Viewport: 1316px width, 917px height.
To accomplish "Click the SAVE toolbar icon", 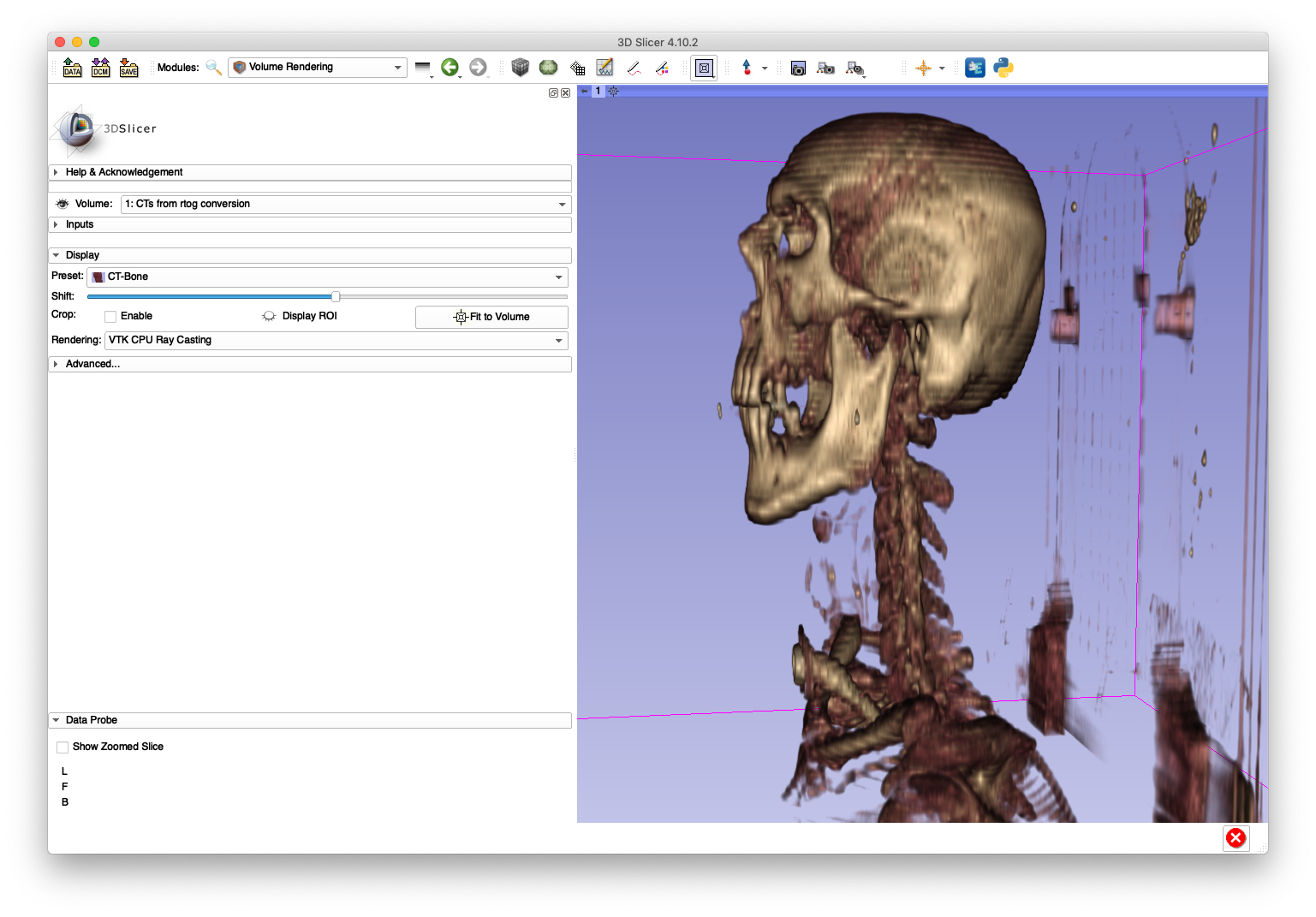I will [128, 67].
